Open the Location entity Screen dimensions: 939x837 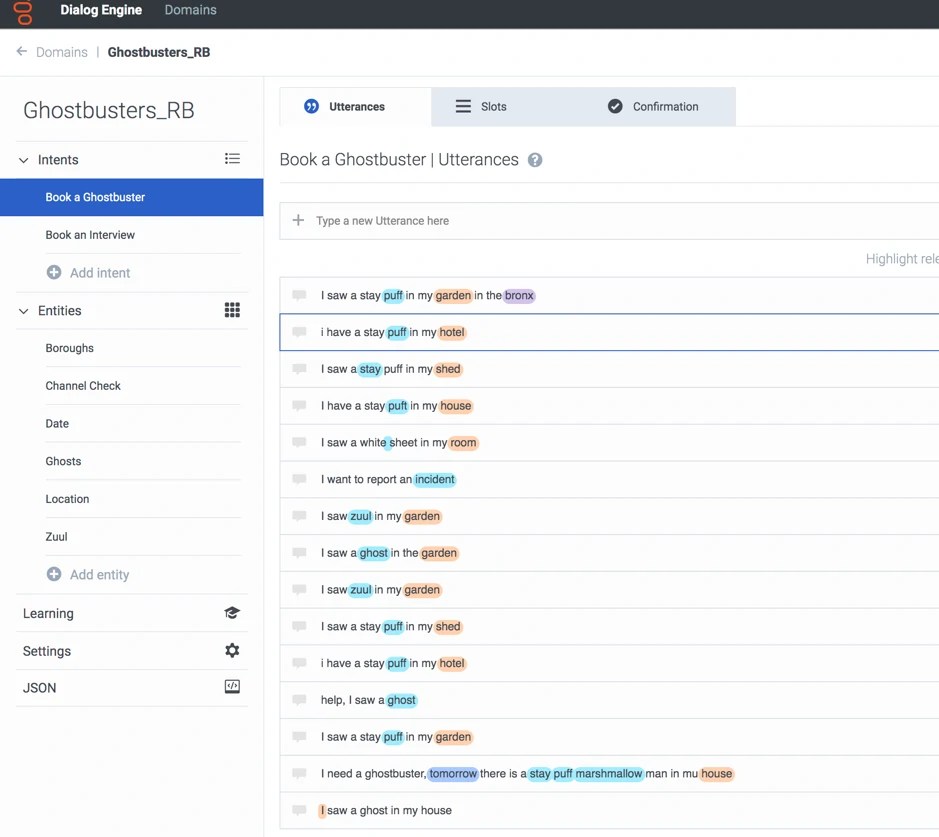click(67, 499)
